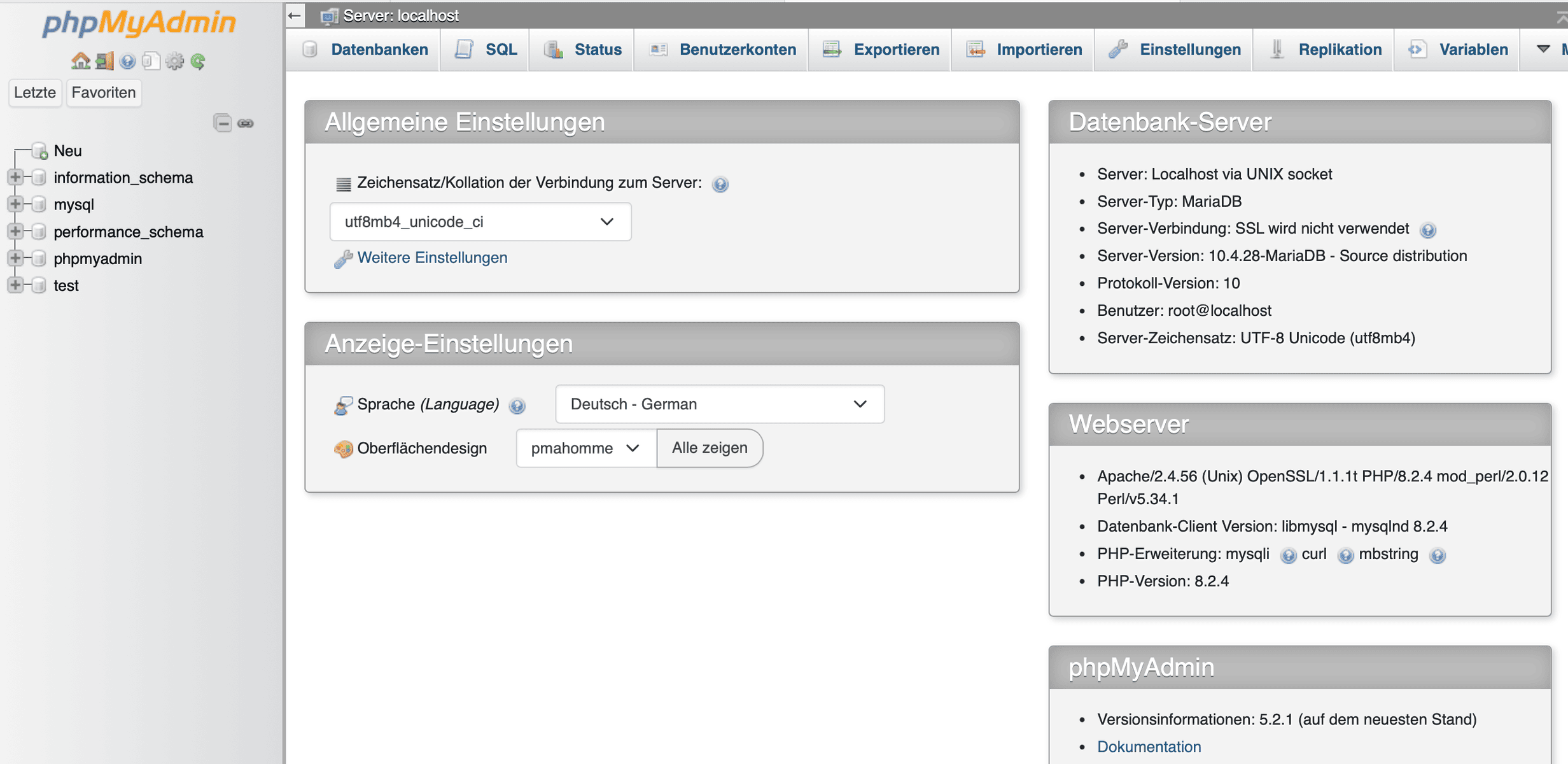Select Neu to create a database
This screenshot has width=1568, height=764.
coord(67,151)
